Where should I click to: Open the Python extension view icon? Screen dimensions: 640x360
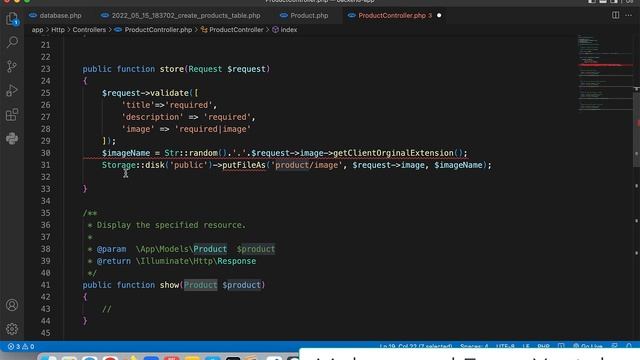click(x=12, y=139)
